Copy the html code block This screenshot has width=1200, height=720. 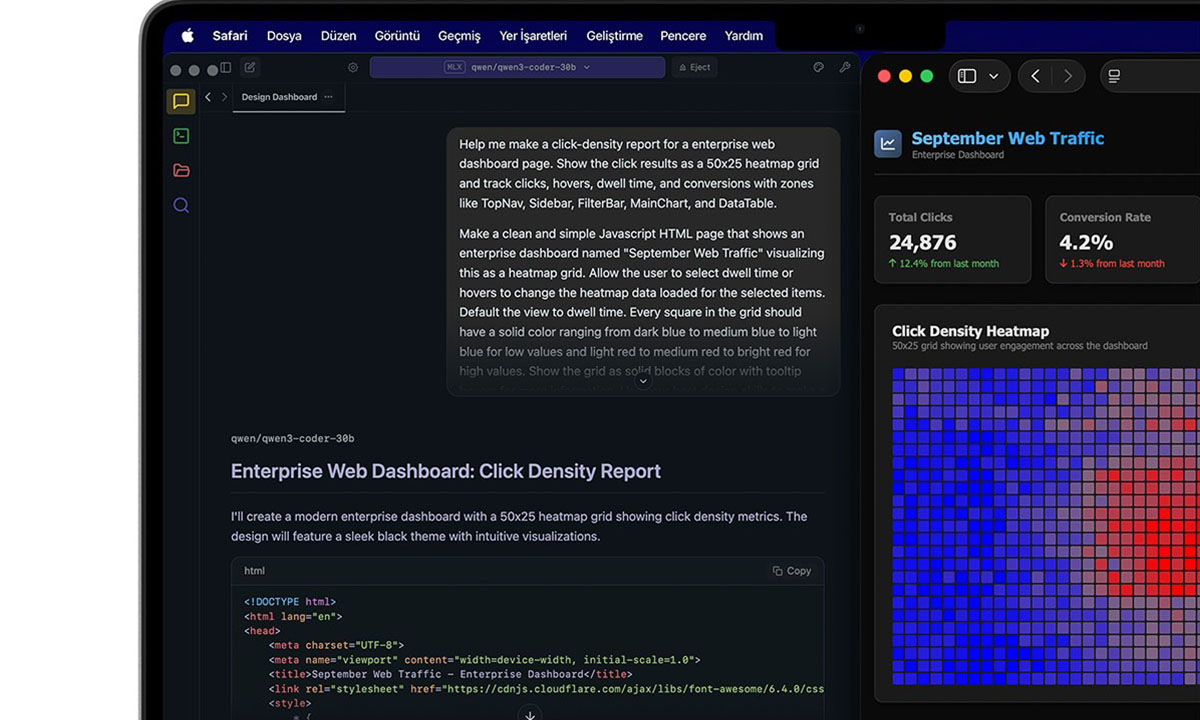coord(792,571)
